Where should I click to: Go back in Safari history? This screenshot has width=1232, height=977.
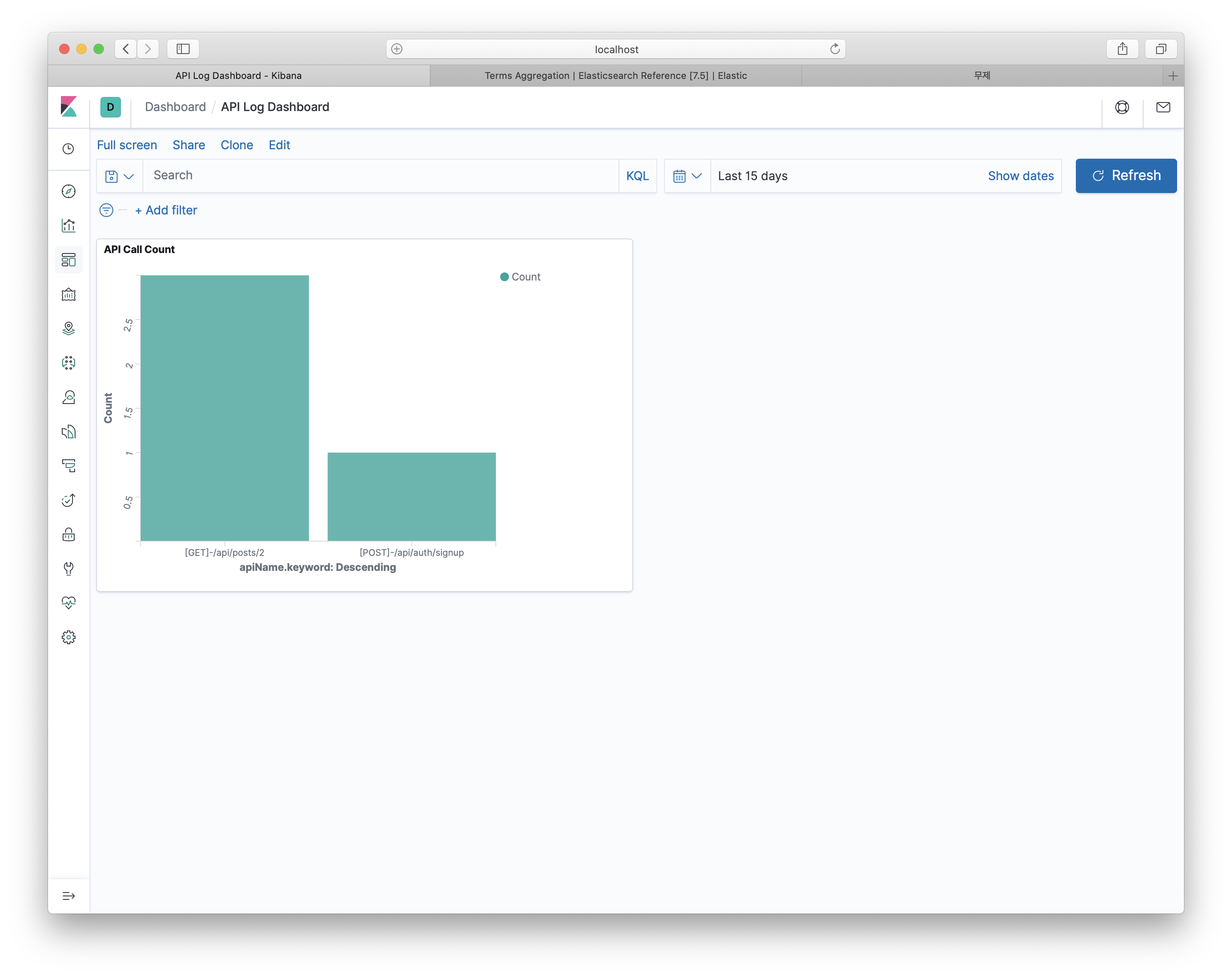(x=126, y=49)
